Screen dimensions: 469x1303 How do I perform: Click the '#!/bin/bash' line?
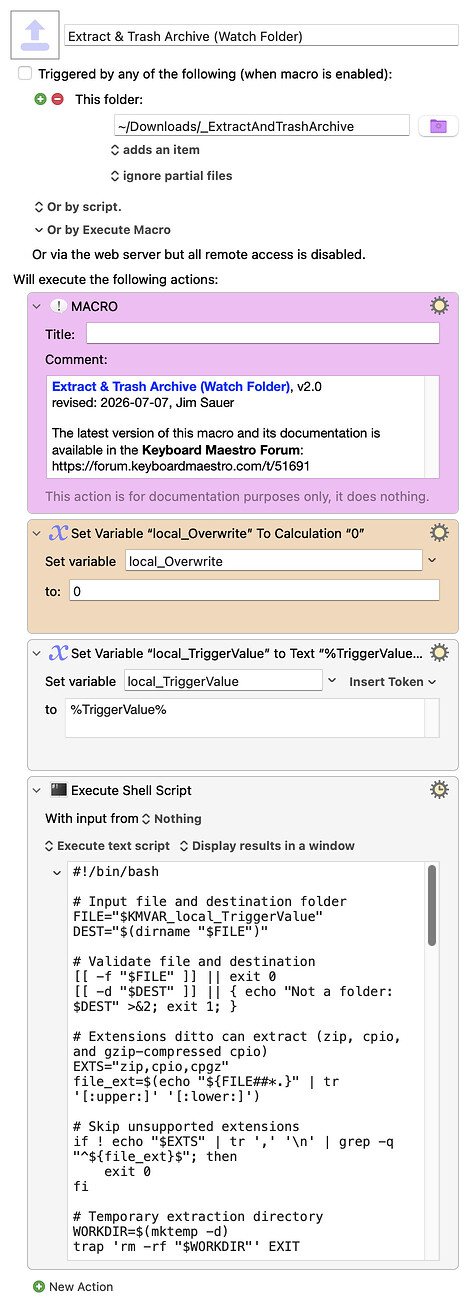pyautogui.click(x=115, y=872)
